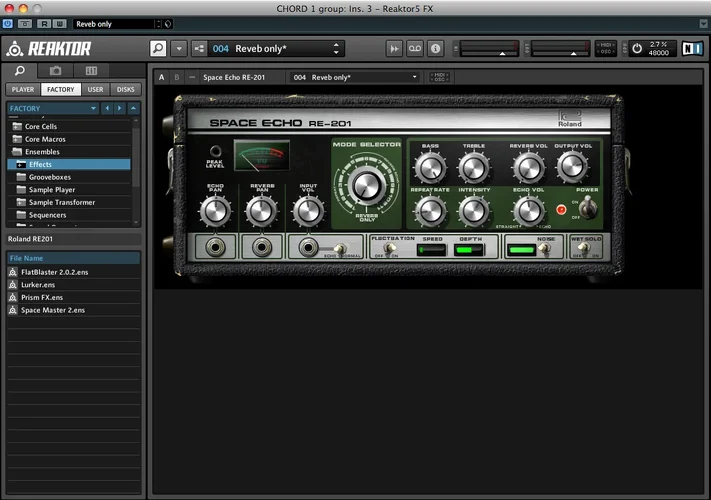Click the audio engine power button
This screenshot has height=500, width=711.
coord(637,48)
